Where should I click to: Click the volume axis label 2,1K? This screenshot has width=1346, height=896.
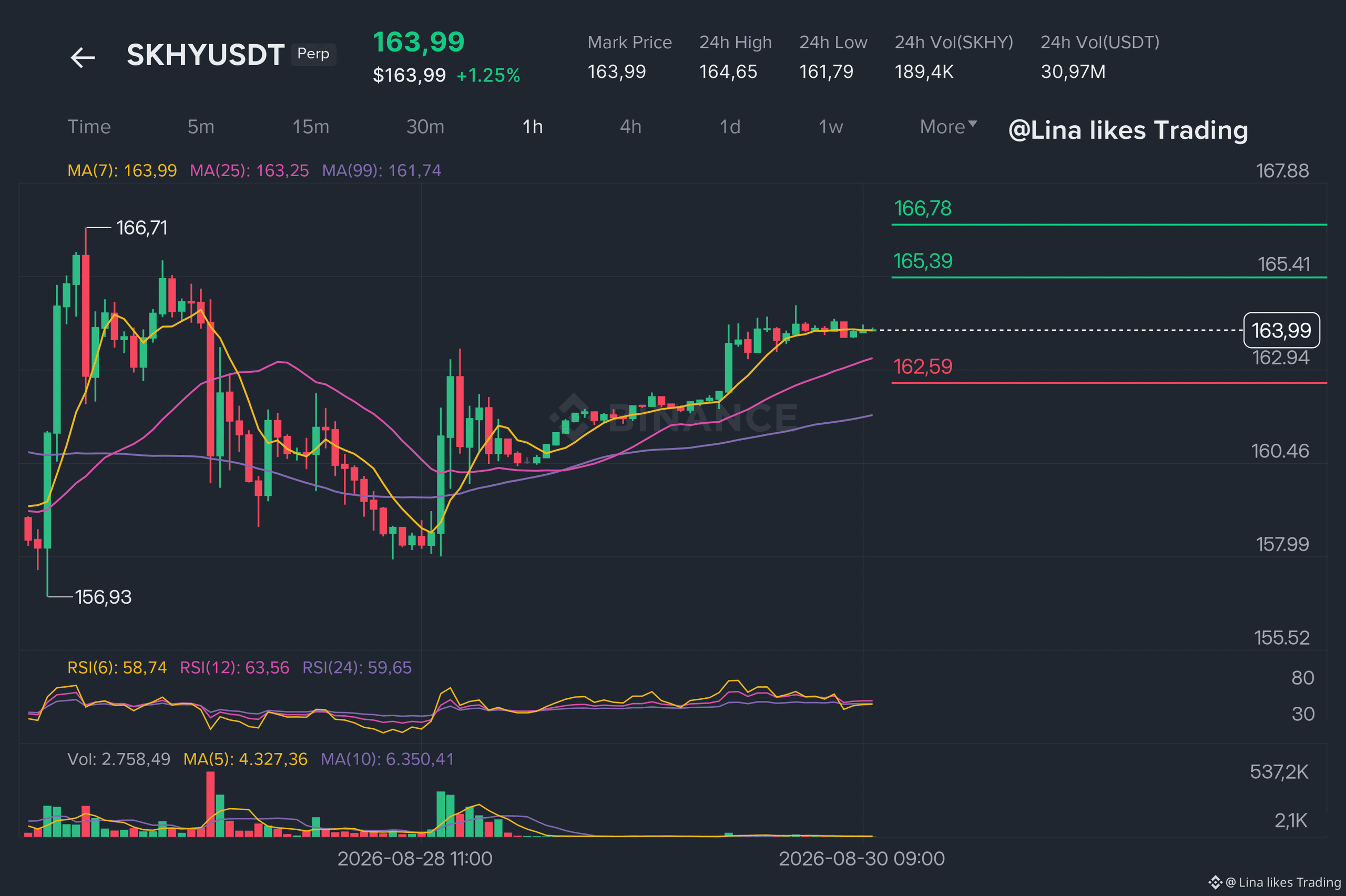1291,821
